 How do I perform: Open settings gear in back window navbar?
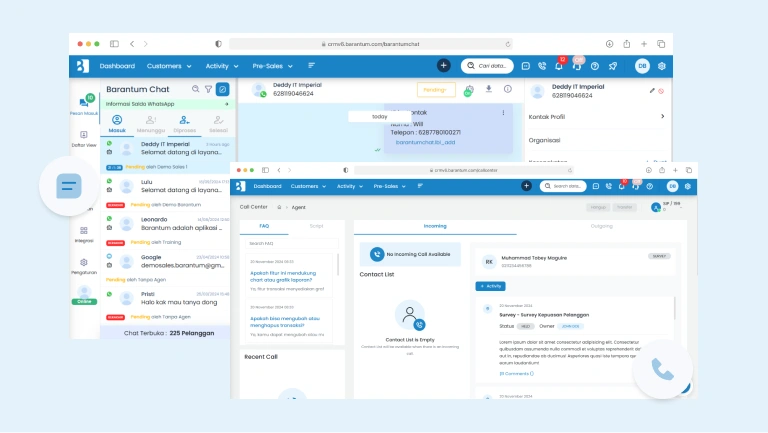662,66
